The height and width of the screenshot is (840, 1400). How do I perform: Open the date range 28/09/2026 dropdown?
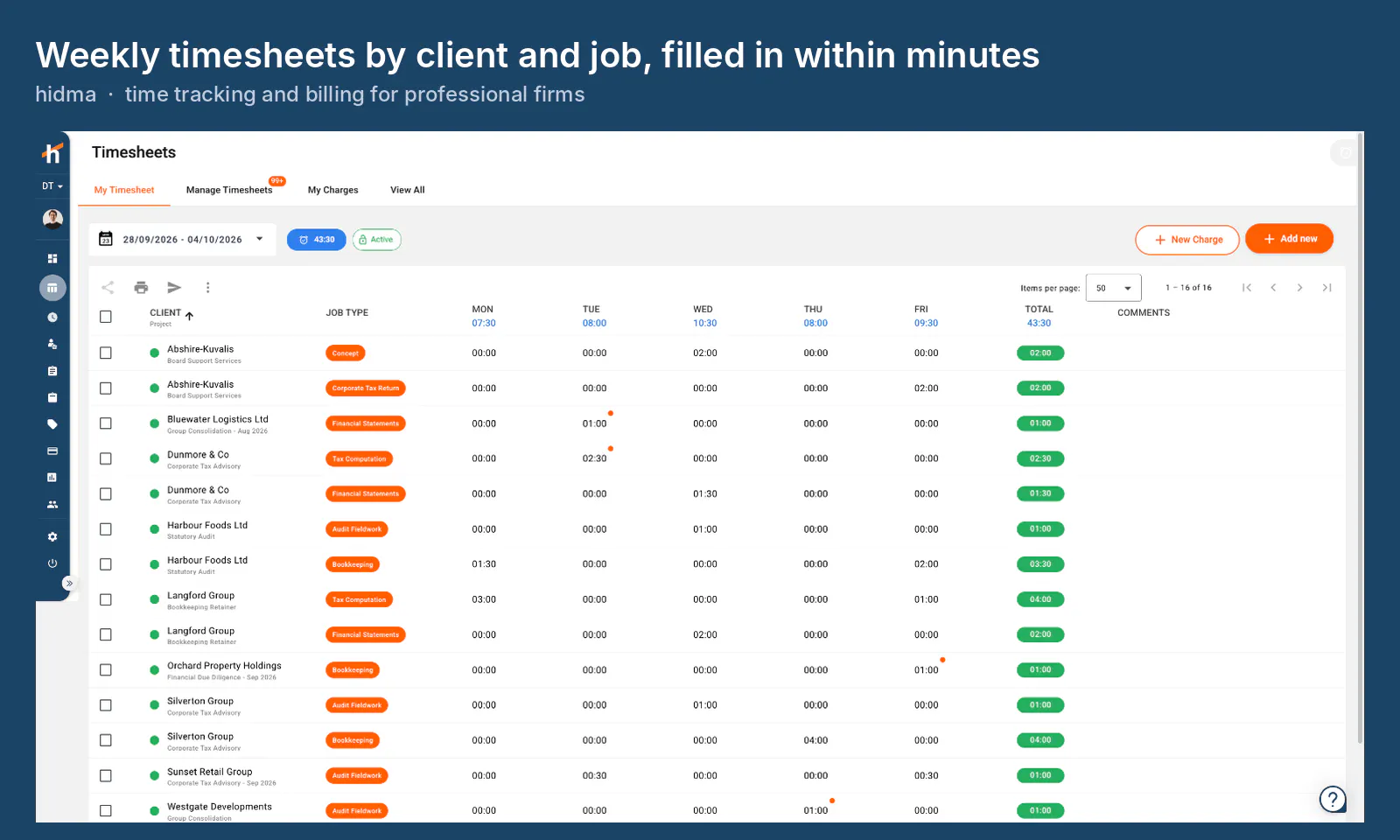tap(182, 239)
